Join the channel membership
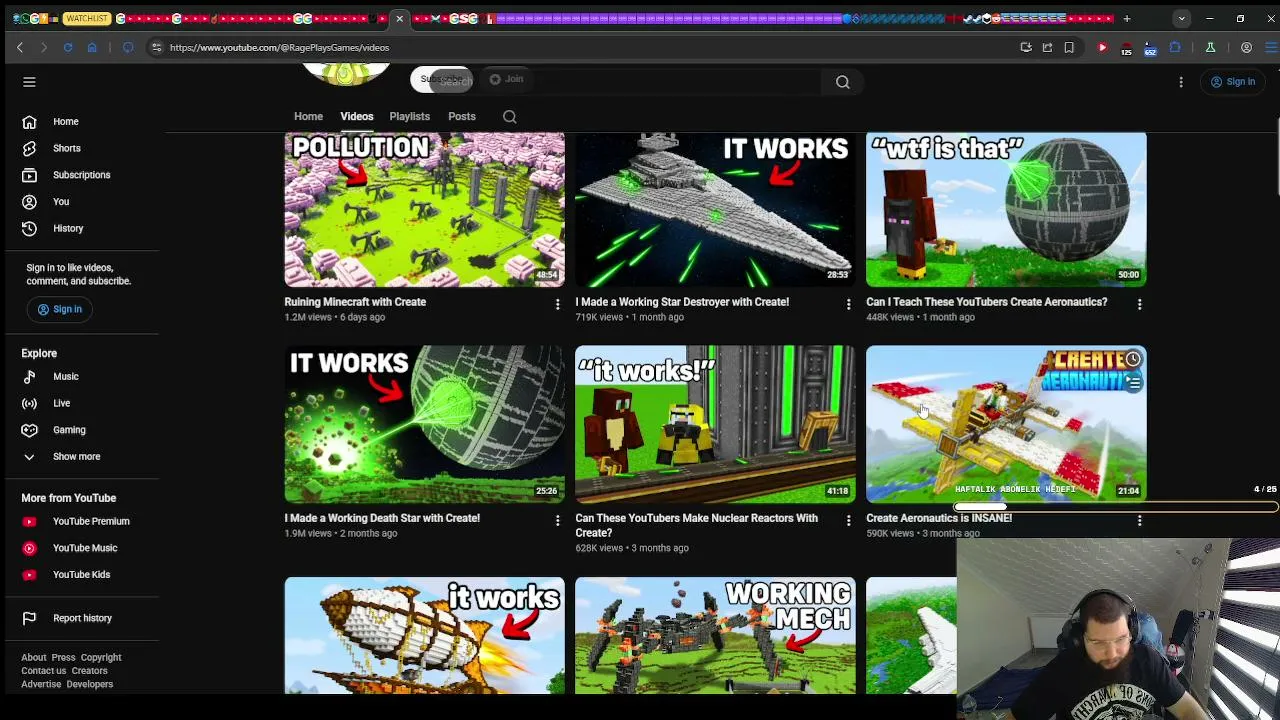 point(505,79)
